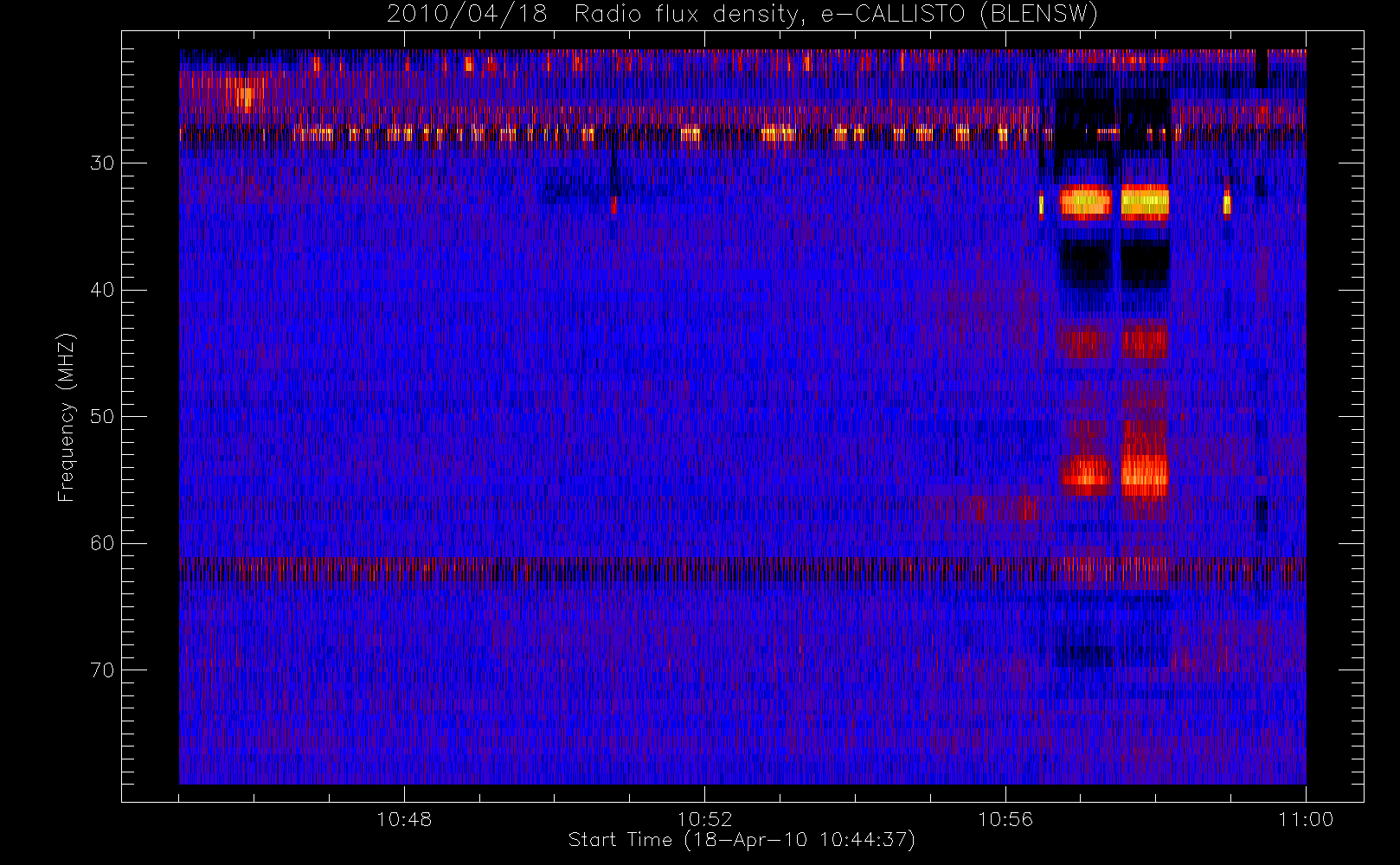The height and width of the screenshot is (865, 1400).
Task: Click the '10:56' time tick label
Action: [x=1005, y=819]
